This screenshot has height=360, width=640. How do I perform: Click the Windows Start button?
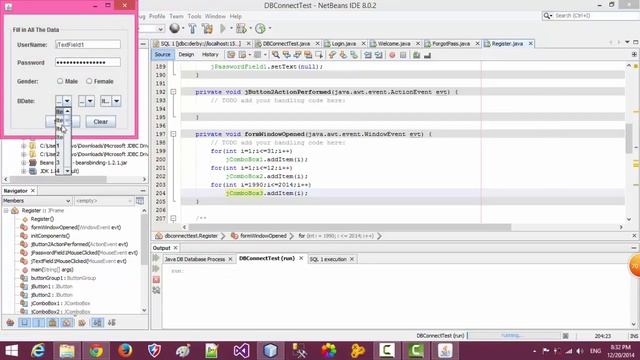tap(11, 351)
